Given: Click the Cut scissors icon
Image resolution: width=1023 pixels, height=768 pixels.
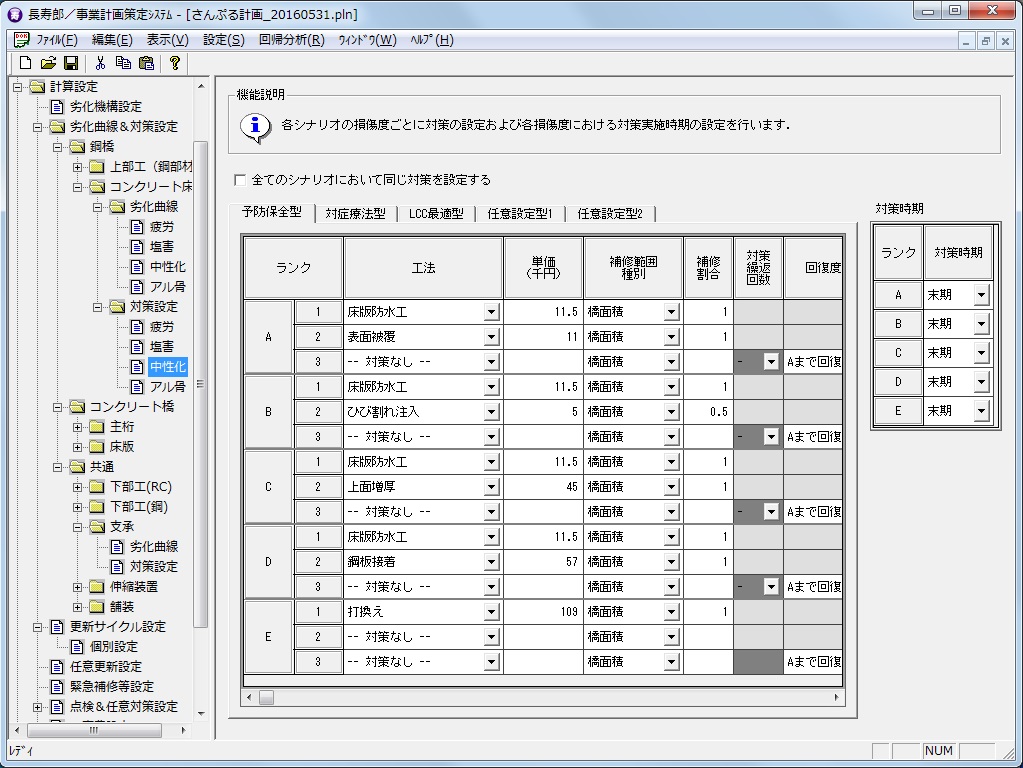Looking at the screenshot, I should pyautogui.click(x=101, y=63).
